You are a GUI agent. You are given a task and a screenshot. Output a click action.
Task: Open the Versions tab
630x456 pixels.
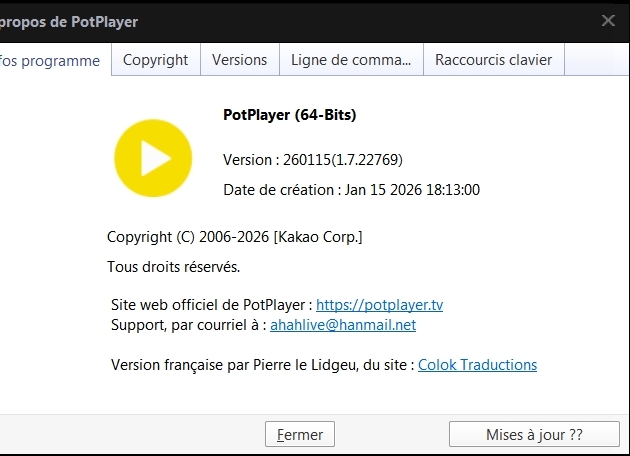point(239,59)
